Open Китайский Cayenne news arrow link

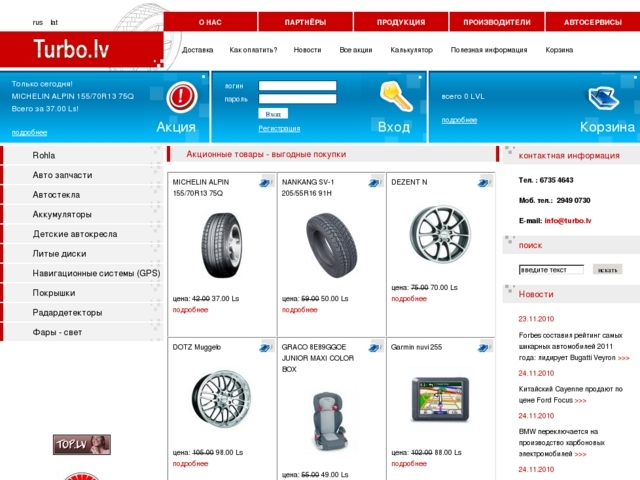point(580,401)
